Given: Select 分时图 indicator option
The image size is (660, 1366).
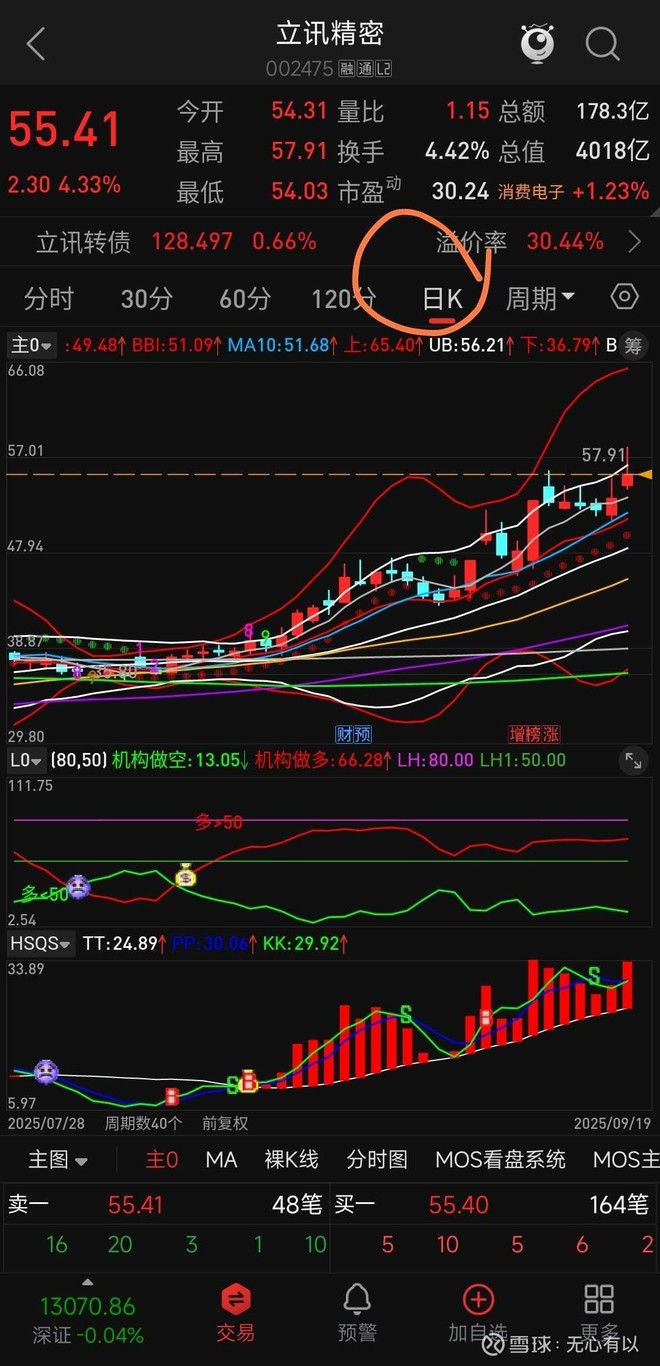Looking at the screenshot, I should [377, 1160].
